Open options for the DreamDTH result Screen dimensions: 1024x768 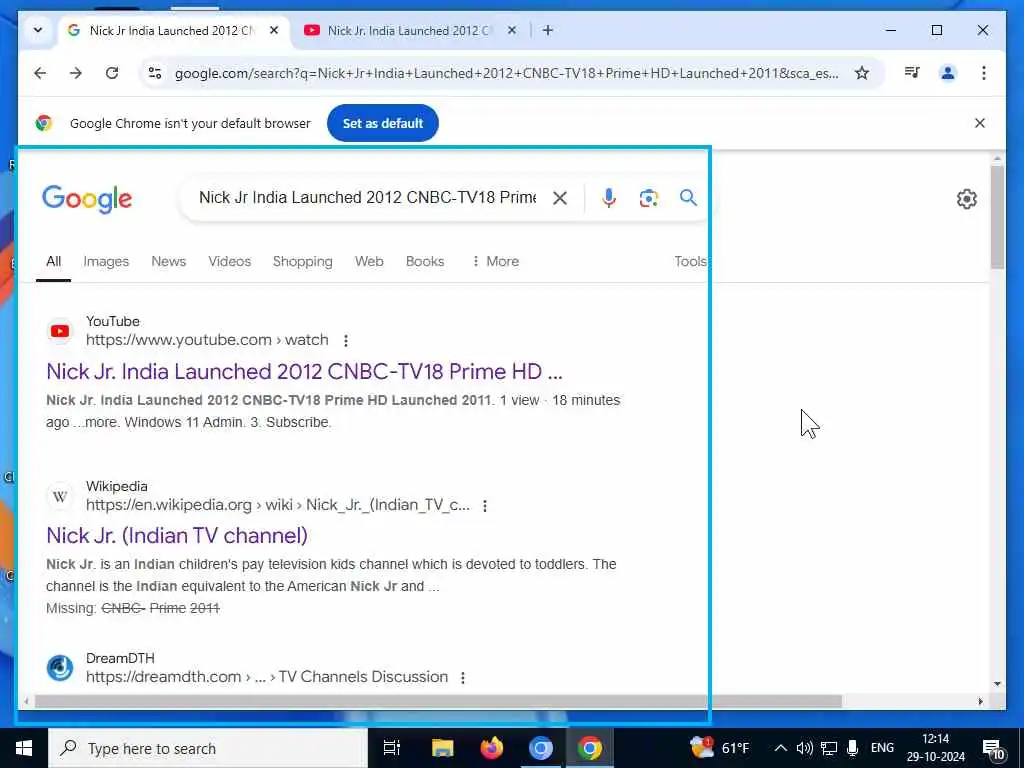click(x=462, y=678)
